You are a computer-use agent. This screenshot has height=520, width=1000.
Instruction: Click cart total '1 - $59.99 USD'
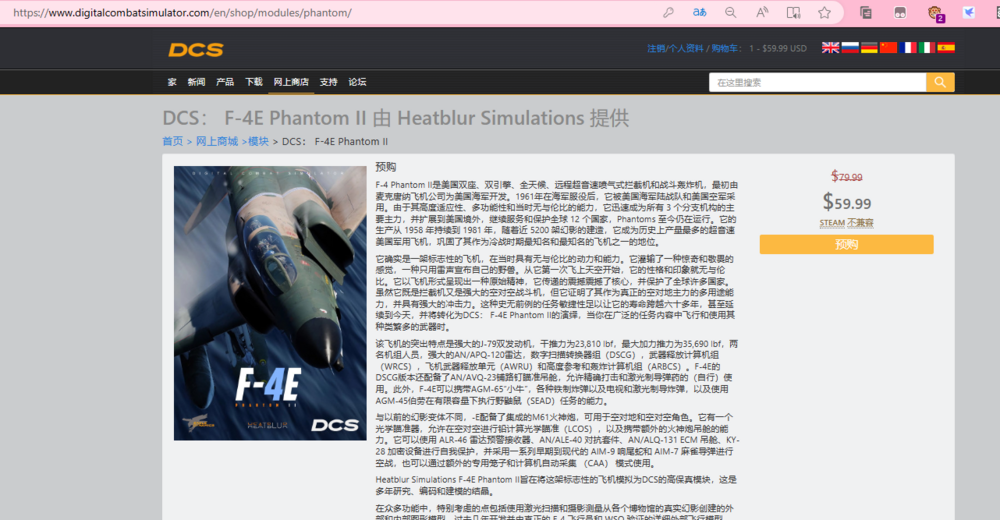[x=778, y=48]
